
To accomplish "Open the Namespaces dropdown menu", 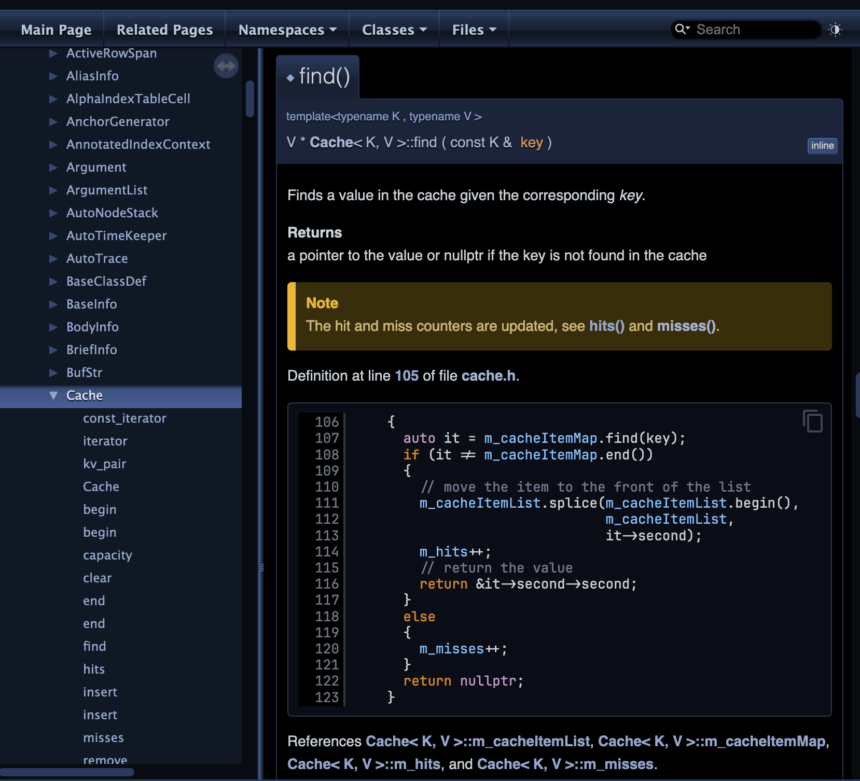I will [287, 30].
